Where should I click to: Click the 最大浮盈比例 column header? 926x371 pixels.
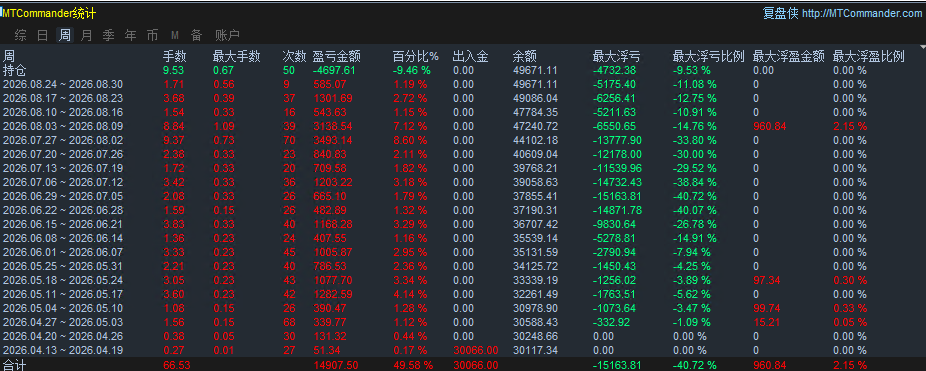coord(869,56)
